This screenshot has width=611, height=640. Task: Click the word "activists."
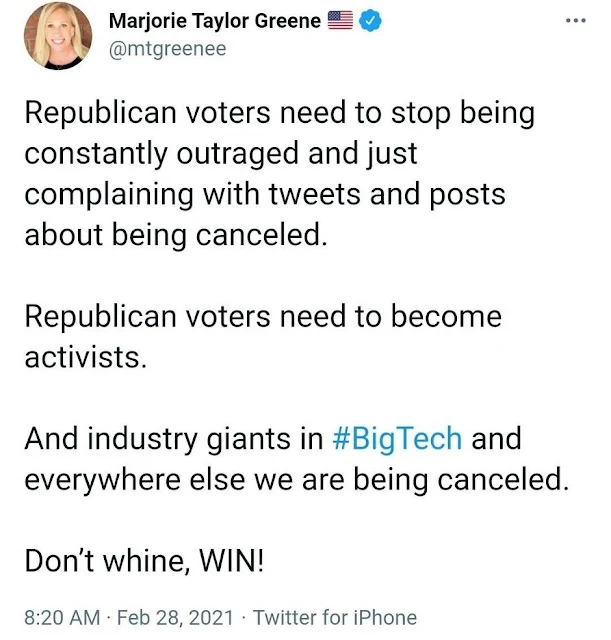pos(86,358)
